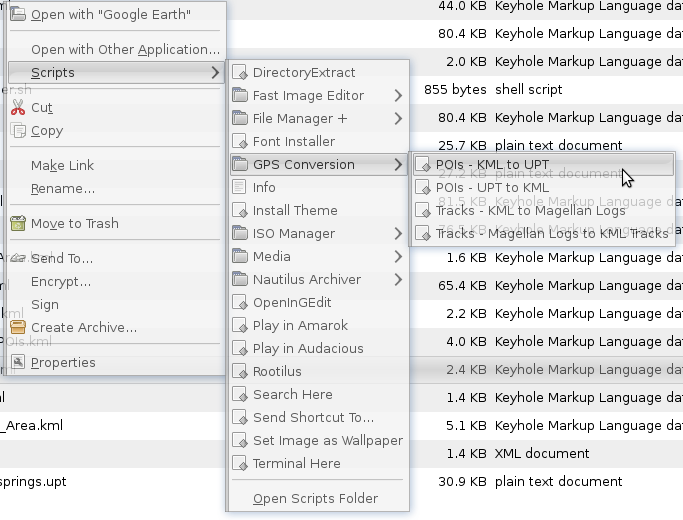Expand the GPS Conversion submenu arrow
This screenshot has height=520, width=683.
coord(398,165)
